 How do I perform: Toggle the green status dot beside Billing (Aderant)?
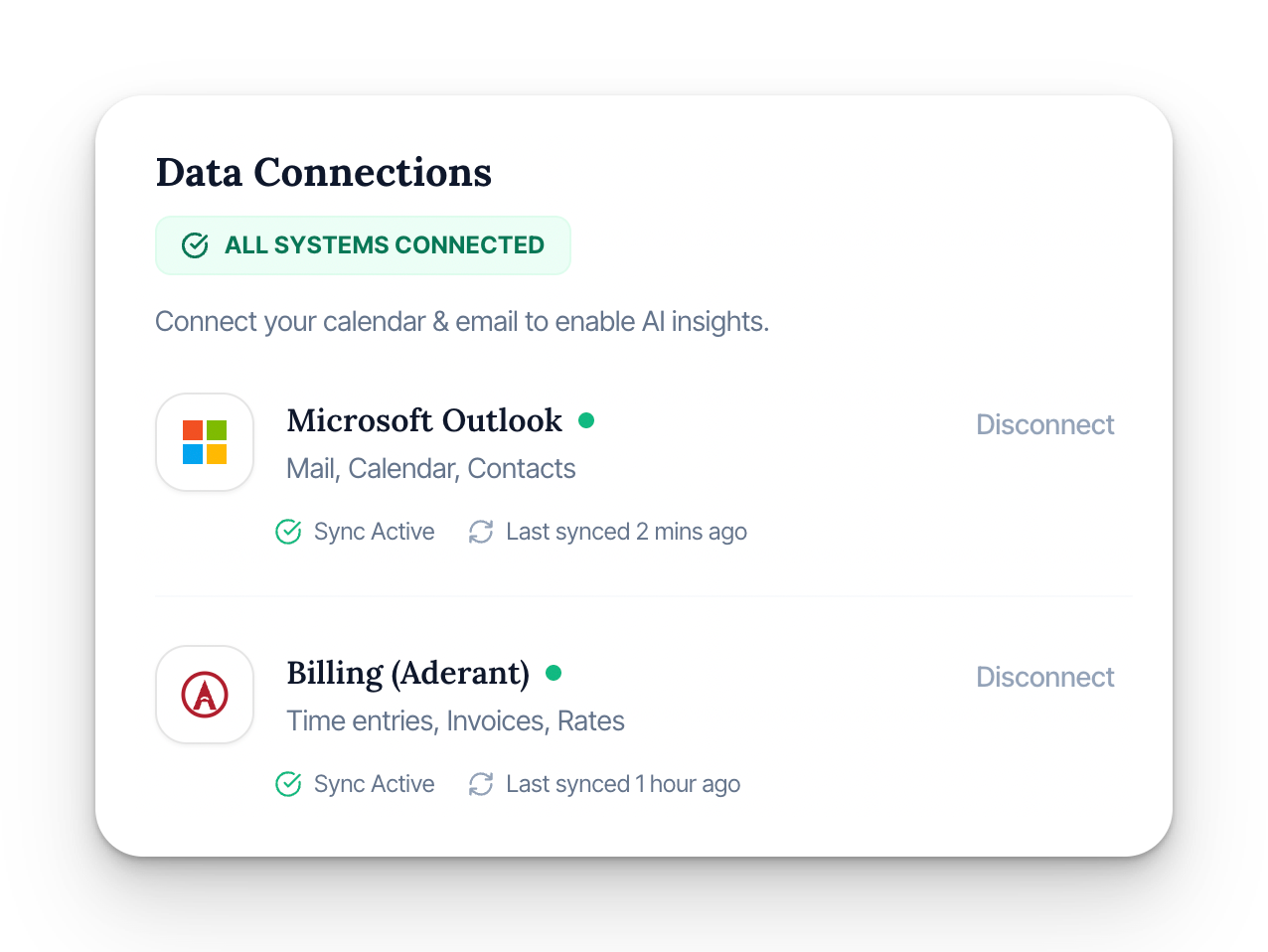coord(554,673)
